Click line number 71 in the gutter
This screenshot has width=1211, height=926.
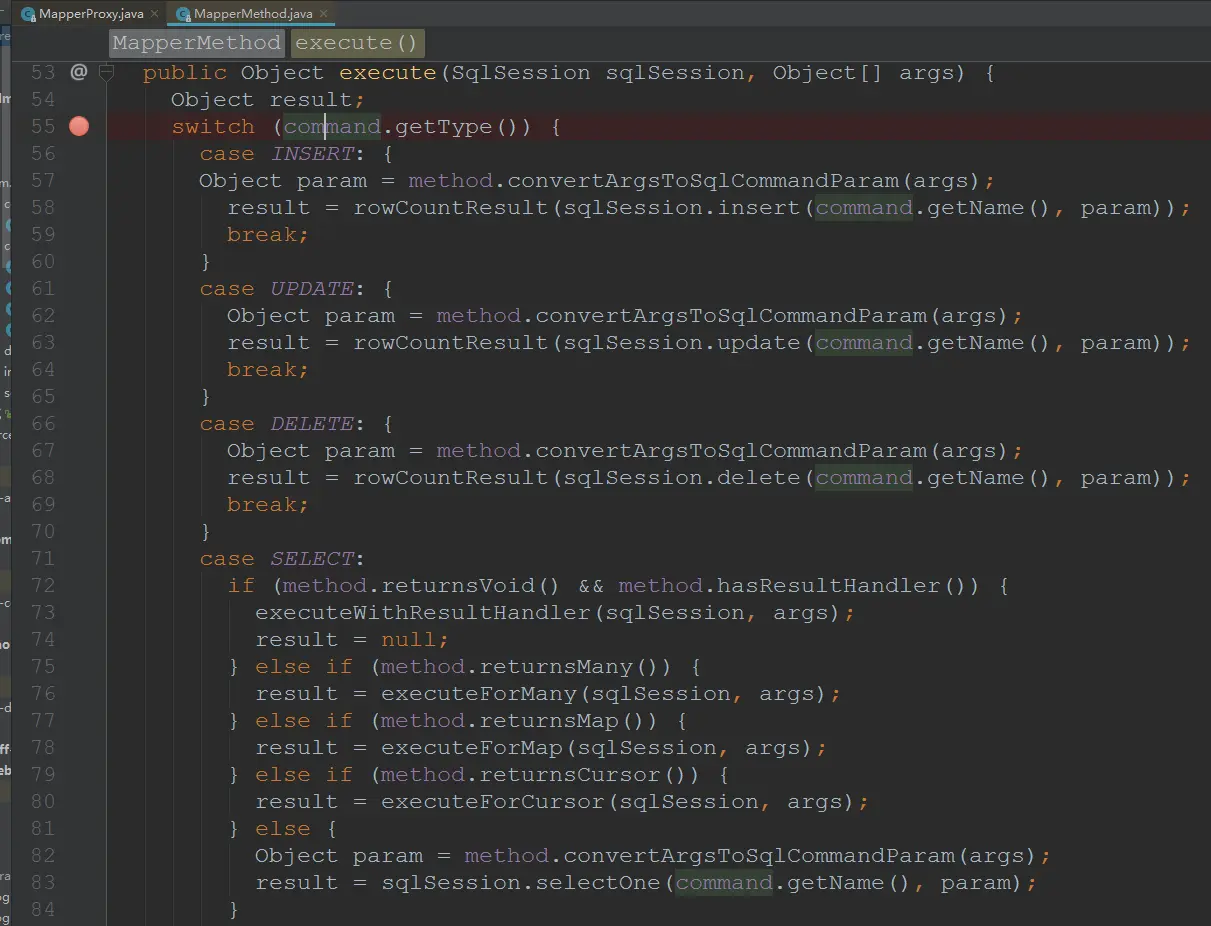click(43, 558)
